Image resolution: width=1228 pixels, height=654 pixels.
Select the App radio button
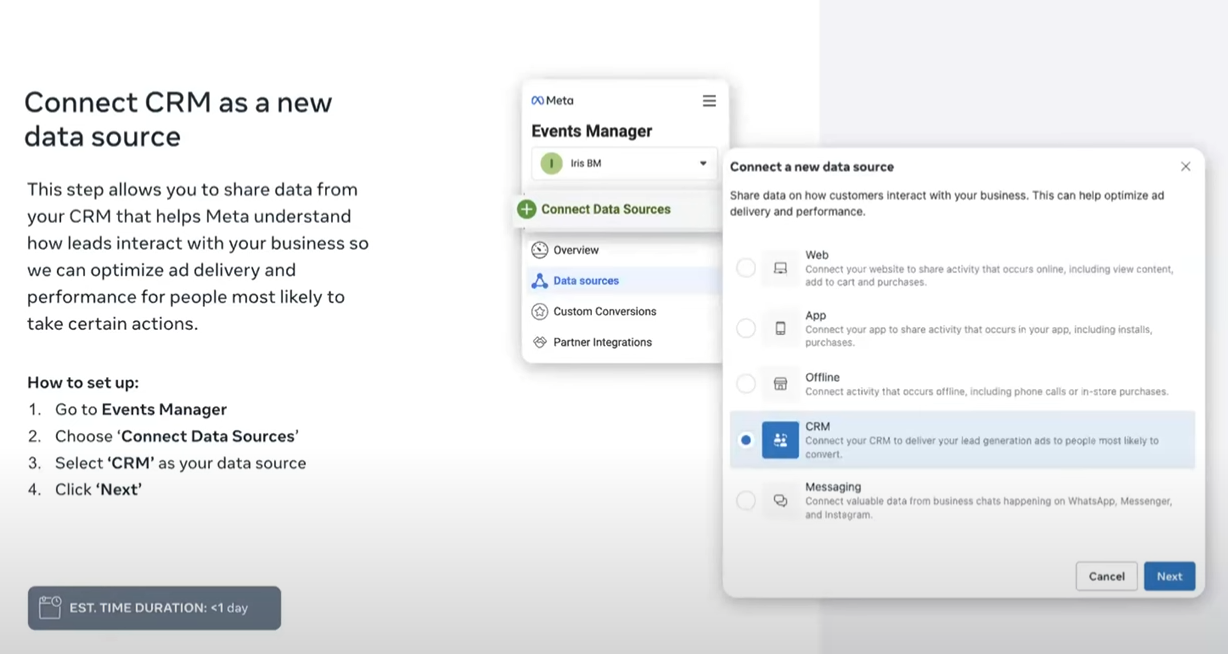[x=746, y=328]
